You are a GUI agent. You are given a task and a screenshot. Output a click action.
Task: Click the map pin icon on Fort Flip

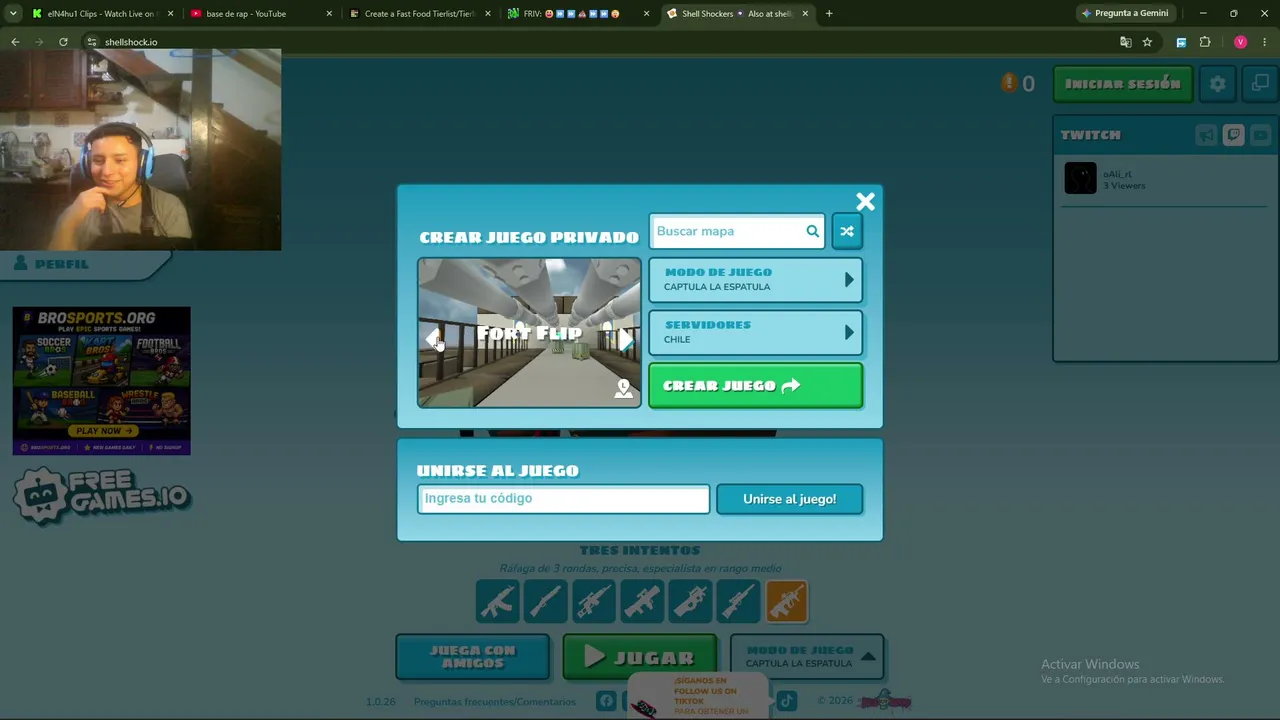coord(624,390)
